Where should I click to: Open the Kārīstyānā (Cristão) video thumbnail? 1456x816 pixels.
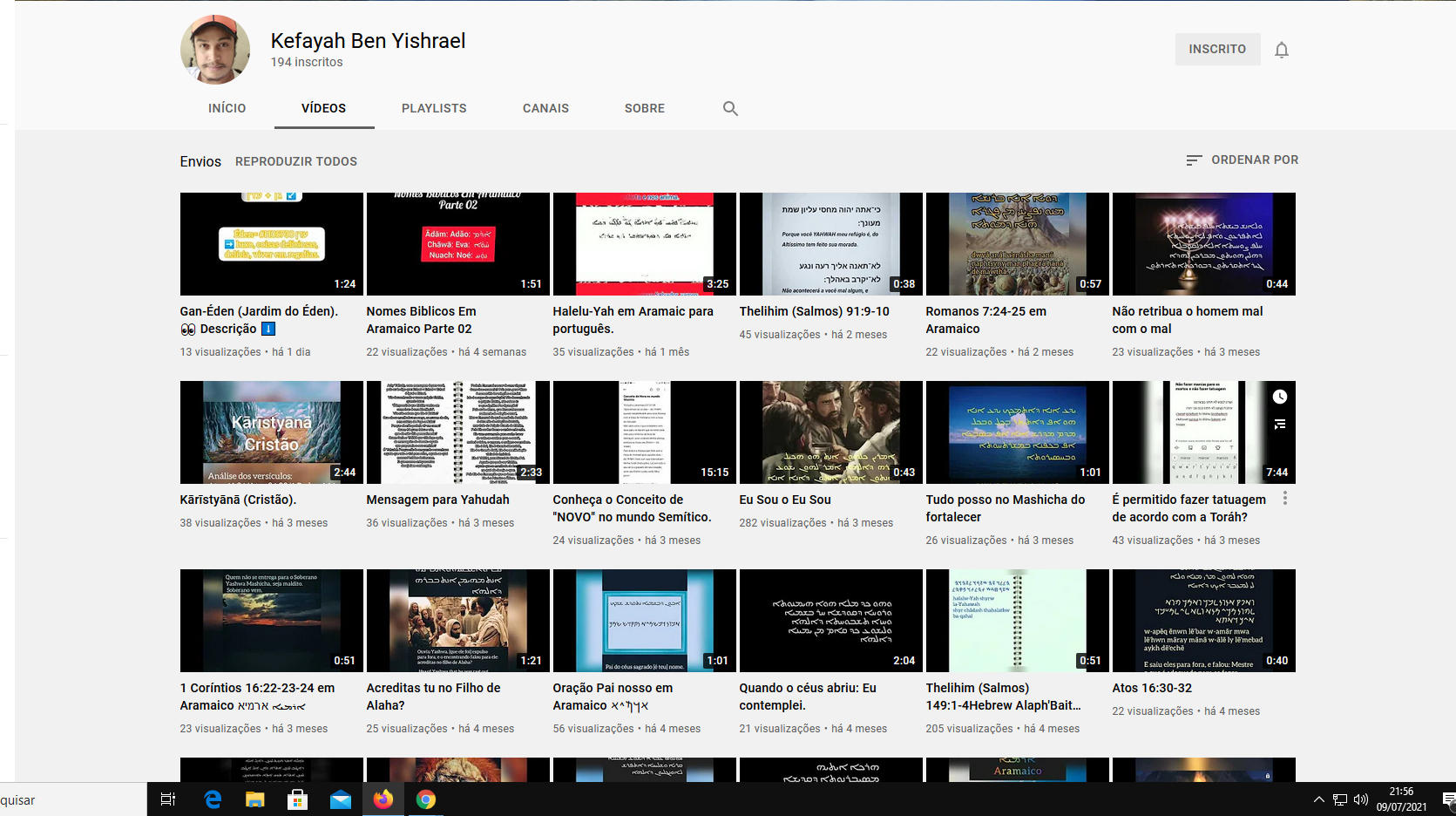click(271, 432)
